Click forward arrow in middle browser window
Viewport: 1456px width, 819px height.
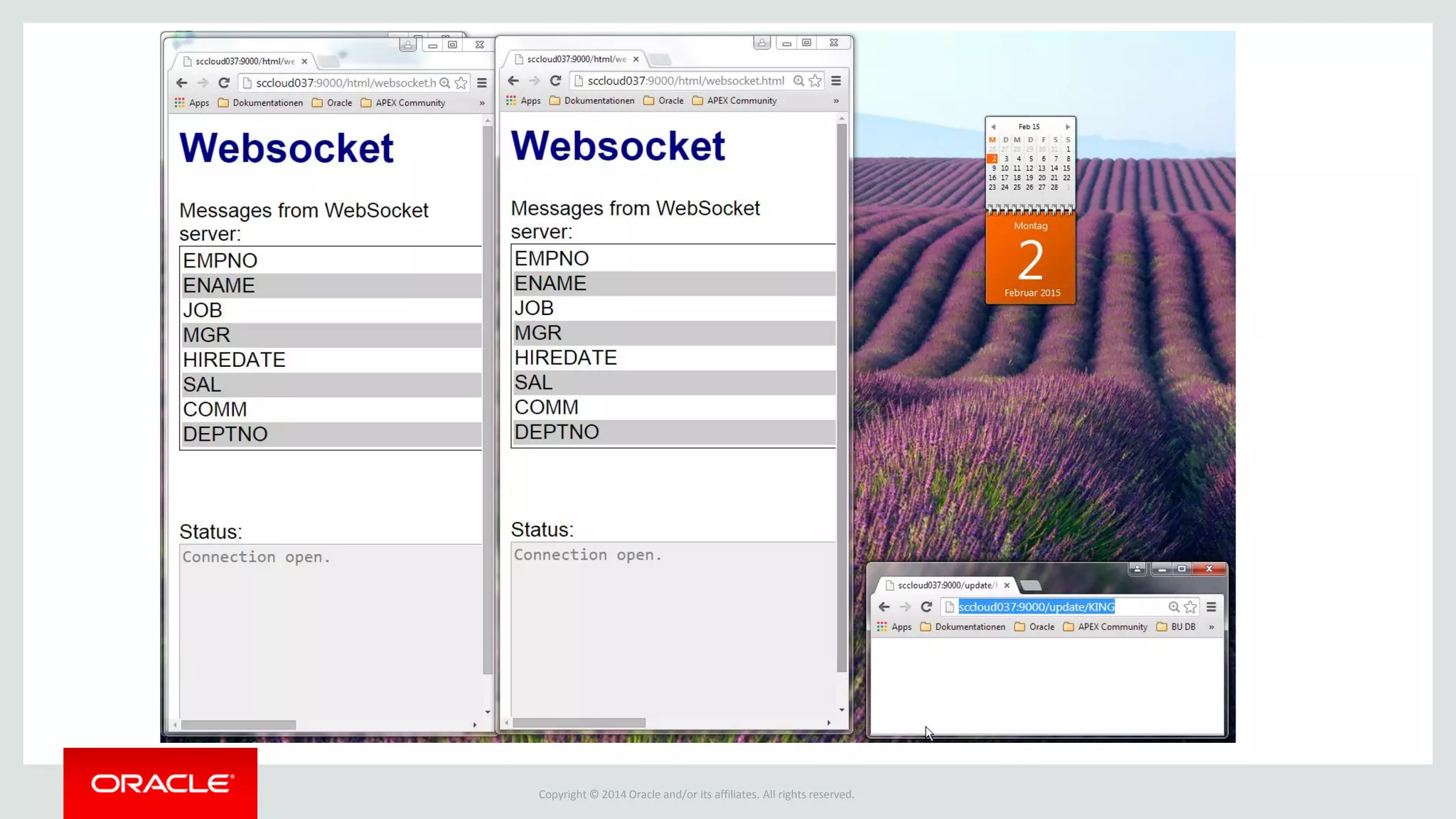coord(534,80)
